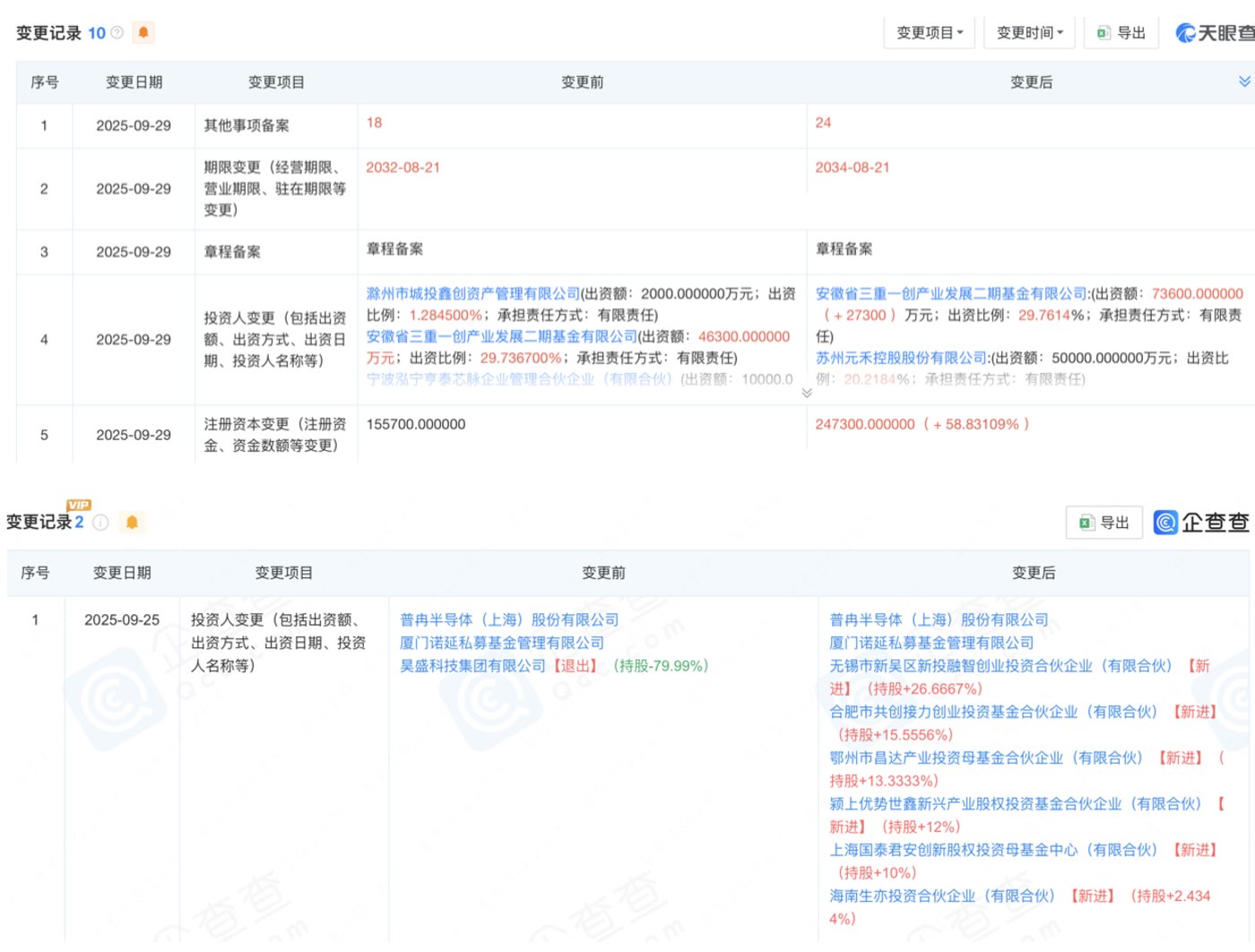Select the 2025-09-25 date cell
The image size is (1255, 952).
pos(122,619)
